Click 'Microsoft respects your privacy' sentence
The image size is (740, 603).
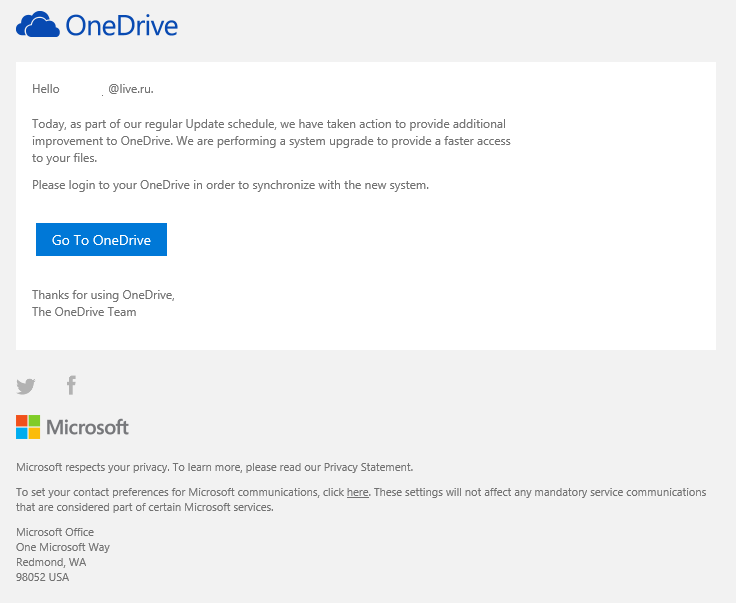pyautogui.click(x=215, y=467)
